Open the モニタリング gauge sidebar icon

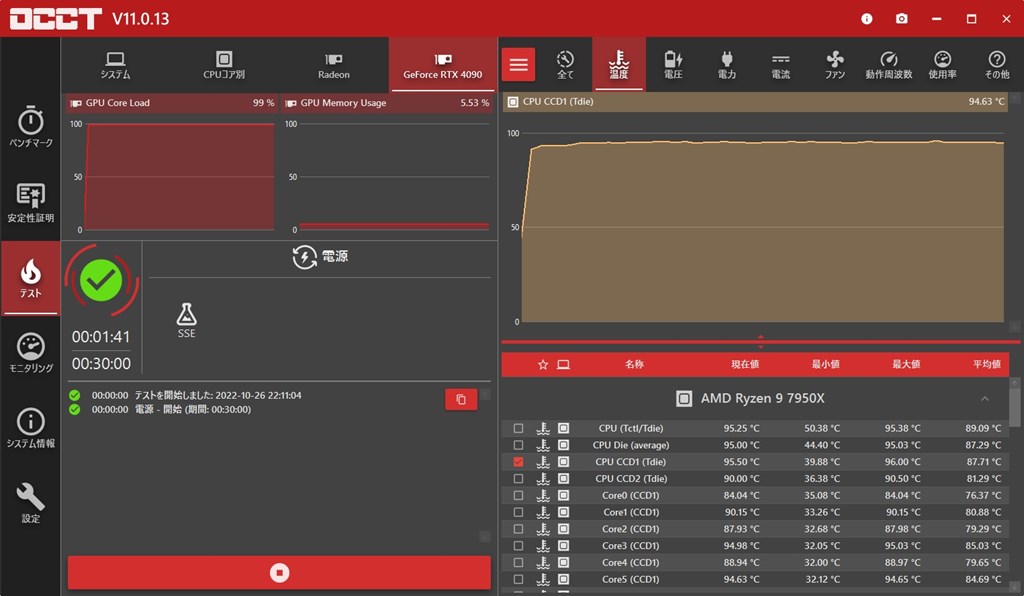30,353
